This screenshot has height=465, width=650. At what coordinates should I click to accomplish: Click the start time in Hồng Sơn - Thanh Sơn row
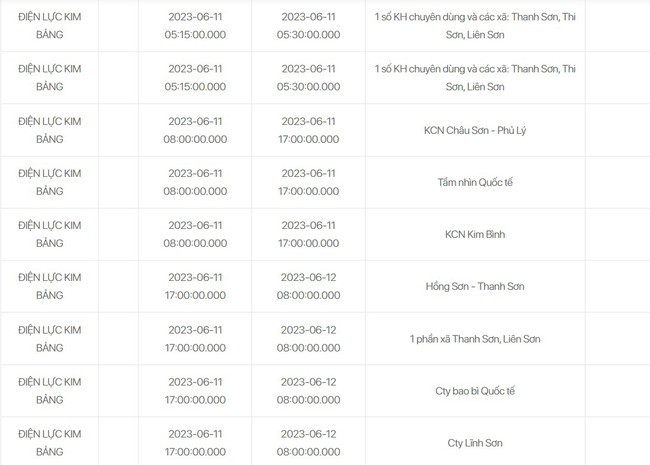[x=195, y=286]
